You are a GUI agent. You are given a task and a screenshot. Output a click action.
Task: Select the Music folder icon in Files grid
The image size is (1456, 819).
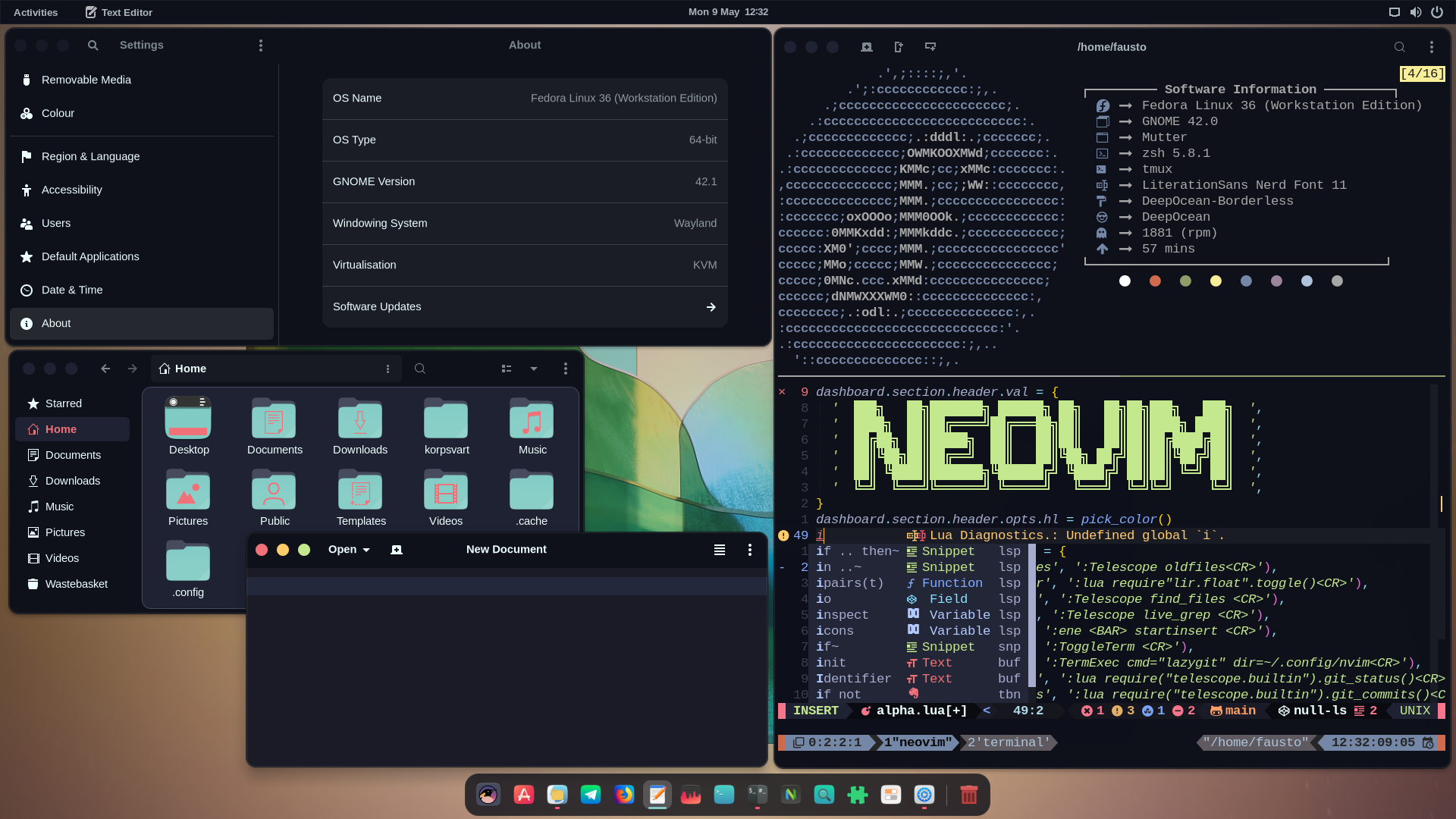coord(532,418)
